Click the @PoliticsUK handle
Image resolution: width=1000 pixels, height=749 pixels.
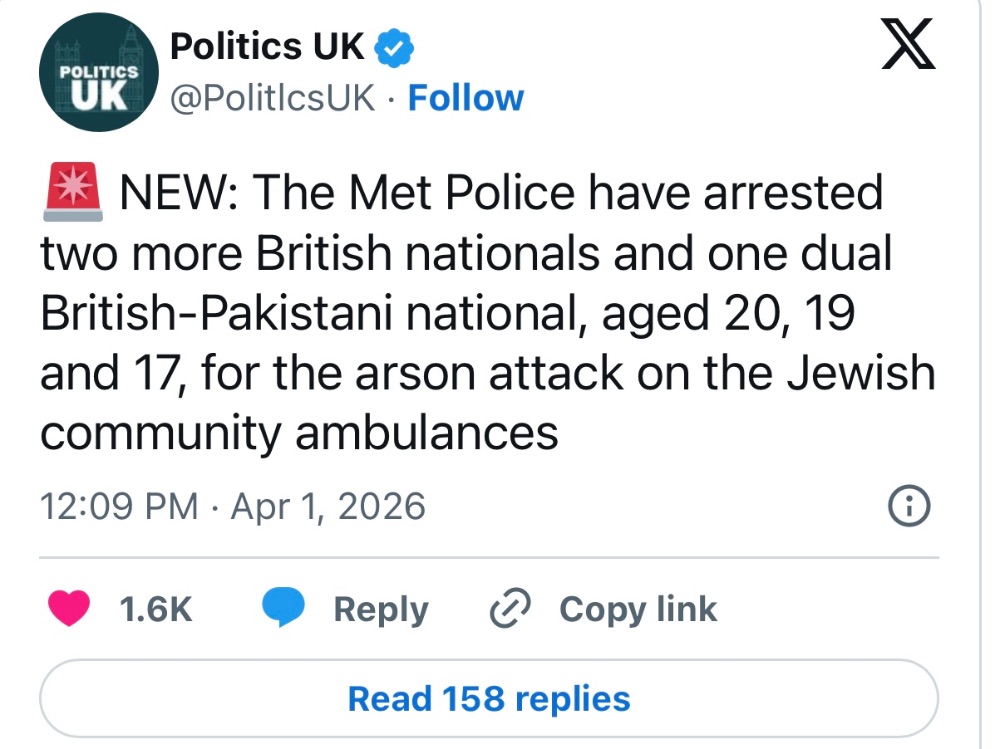point(274,98)
